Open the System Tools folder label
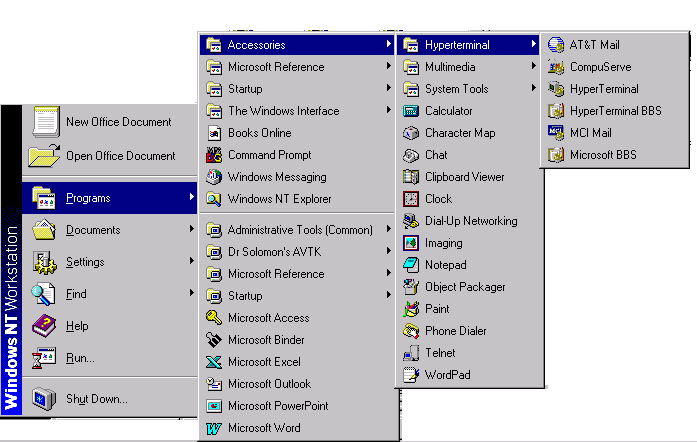 (x=457, y=89)
